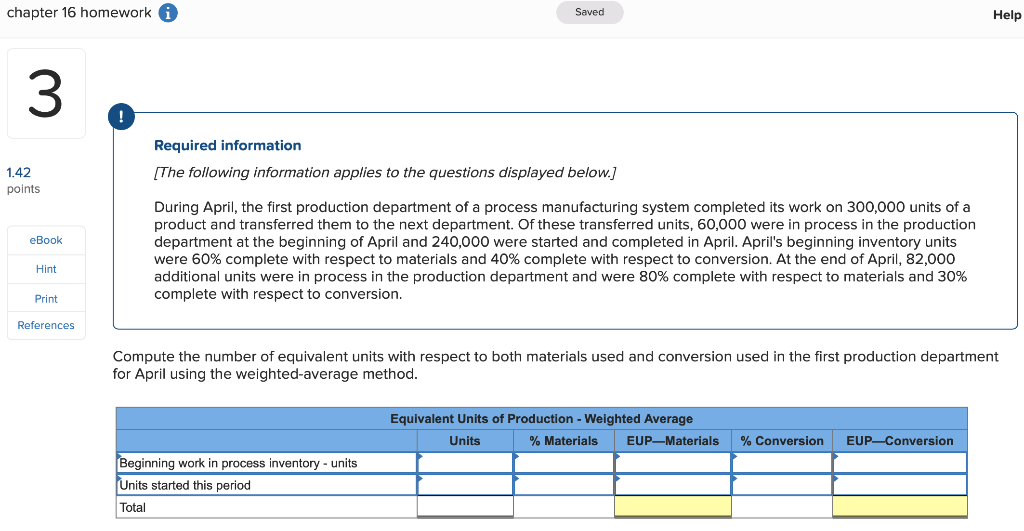The image size is (1024, 531).
Task: Click the 'Equivalent Units of Production - Weighted Average' header
Action: 541,419
